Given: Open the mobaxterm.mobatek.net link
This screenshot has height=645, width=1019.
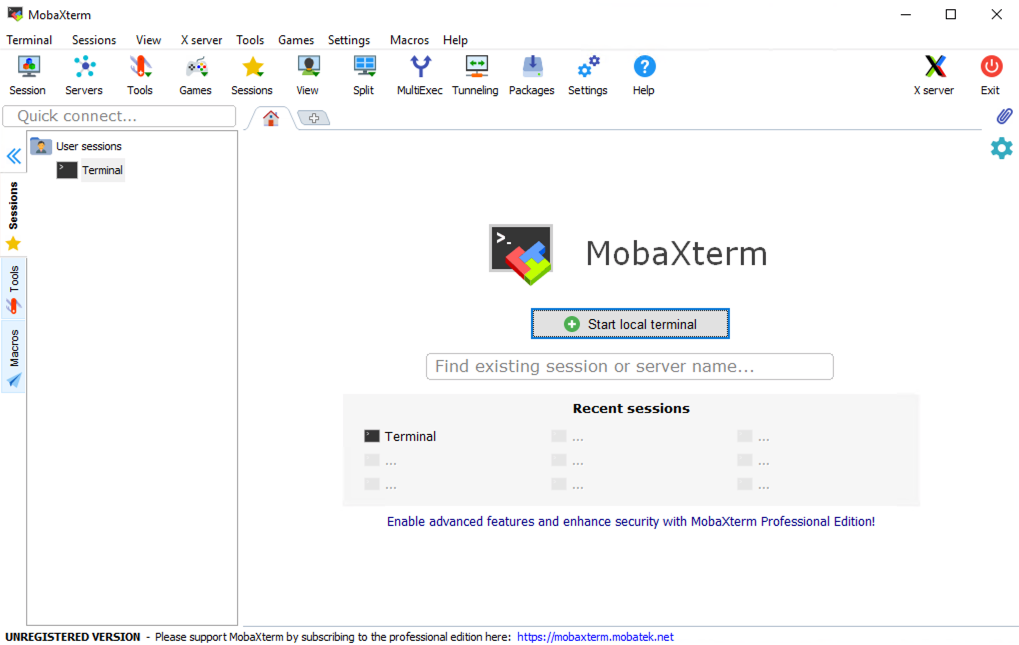Looking at the screenshot, I should tap(594, 637).
